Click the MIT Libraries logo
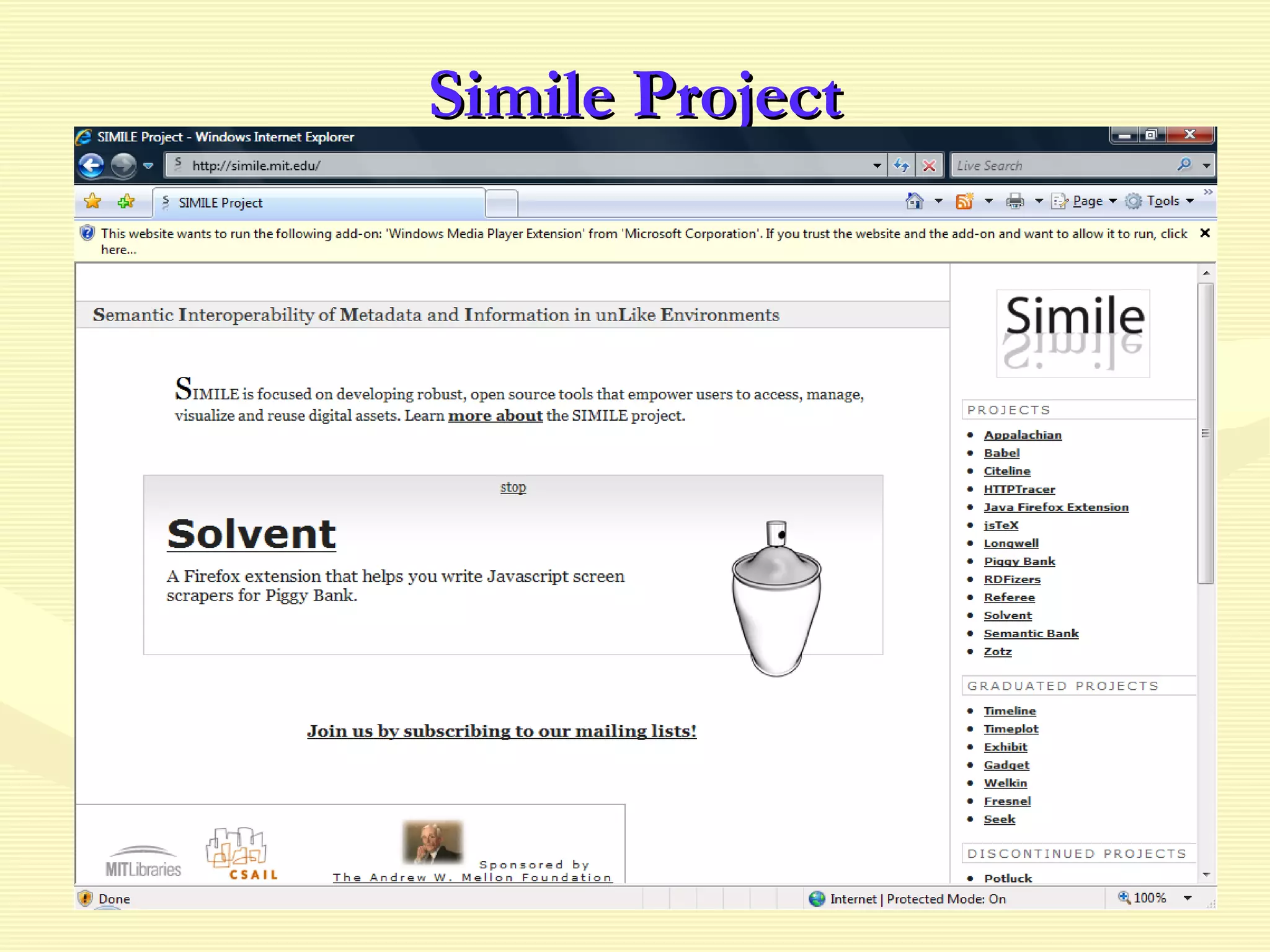This screenshot has height=952, width=1270. (143, 861)
